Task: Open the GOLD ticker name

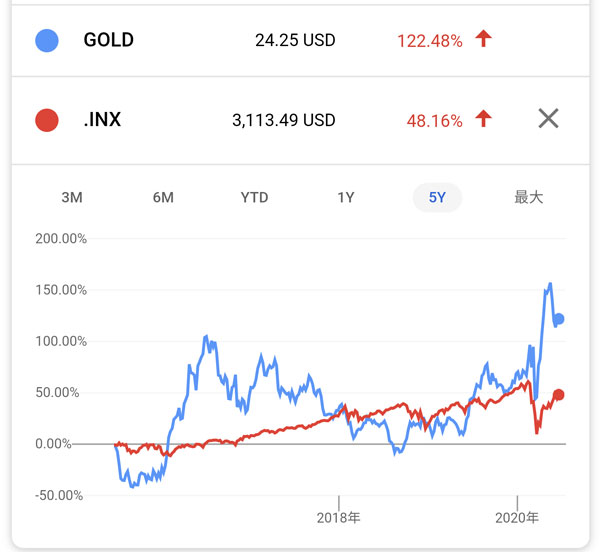Action: (109, 41)
